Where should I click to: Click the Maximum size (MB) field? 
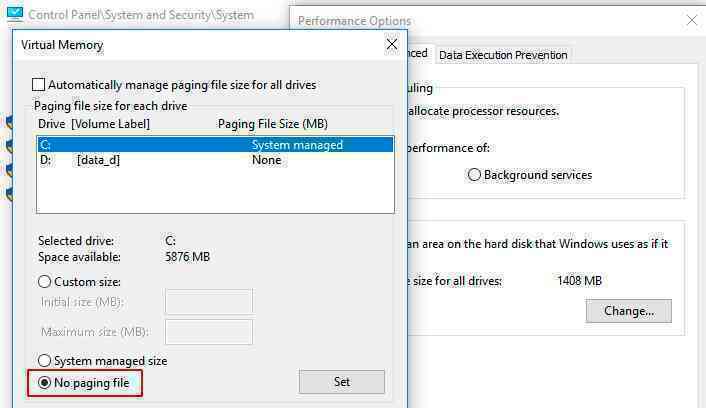coord(209,332)
